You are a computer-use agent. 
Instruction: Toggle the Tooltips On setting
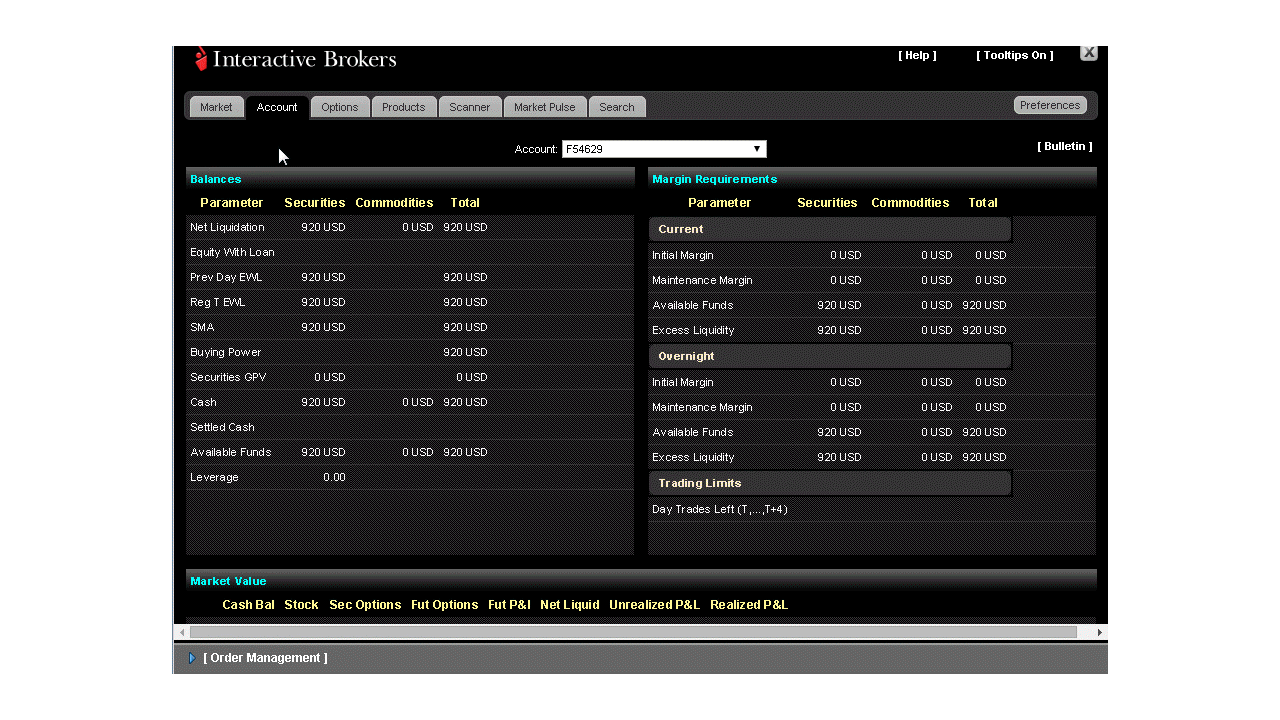tap(1015, 55)
